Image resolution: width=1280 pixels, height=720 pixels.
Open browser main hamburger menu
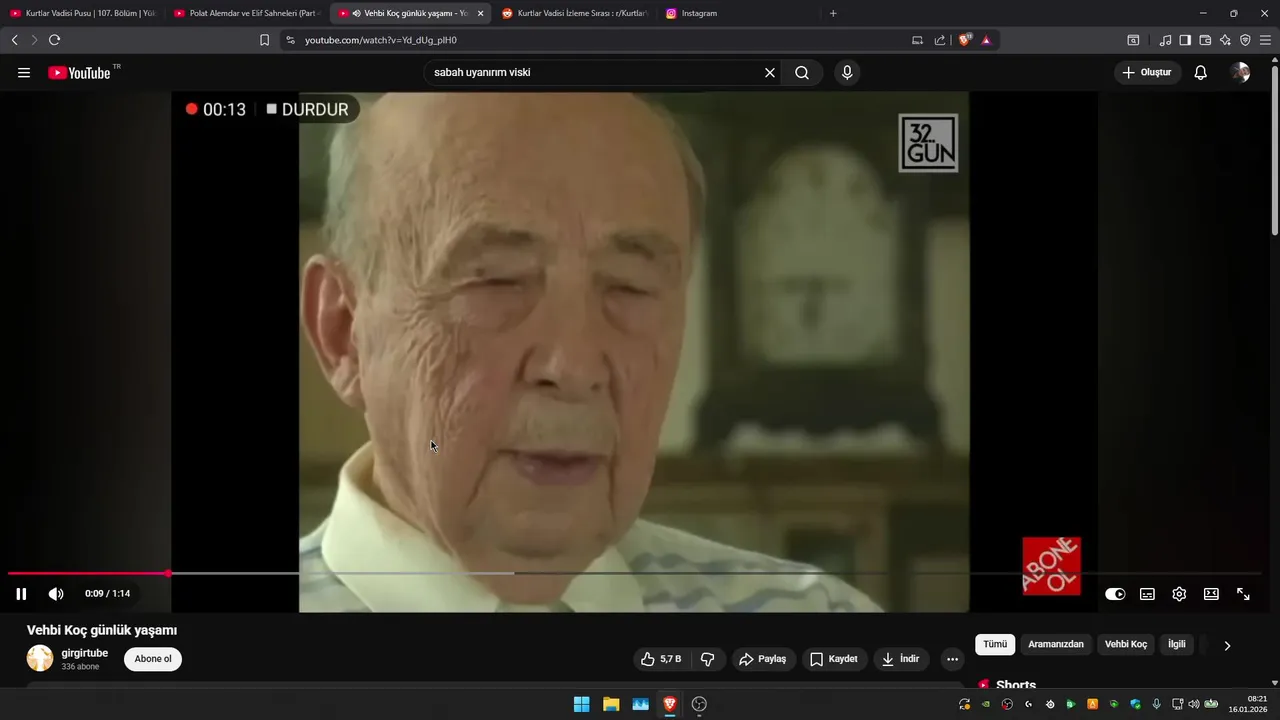click(1265, 40)
